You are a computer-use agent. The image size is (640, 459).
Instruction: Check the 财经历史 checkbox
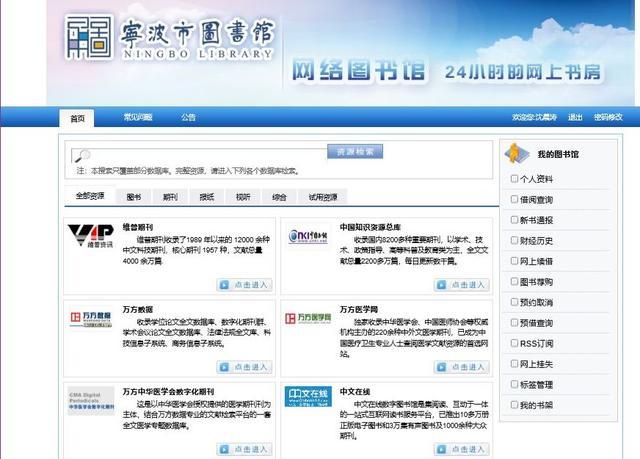click(x=514, y=240)
